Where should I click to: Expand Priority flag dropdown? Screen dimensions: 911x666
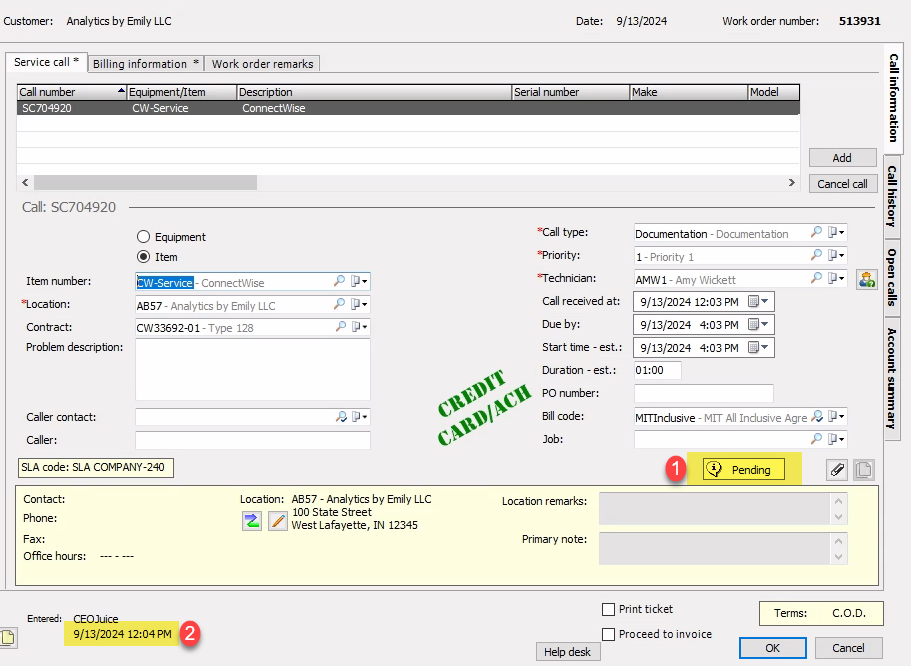point(836,255)
